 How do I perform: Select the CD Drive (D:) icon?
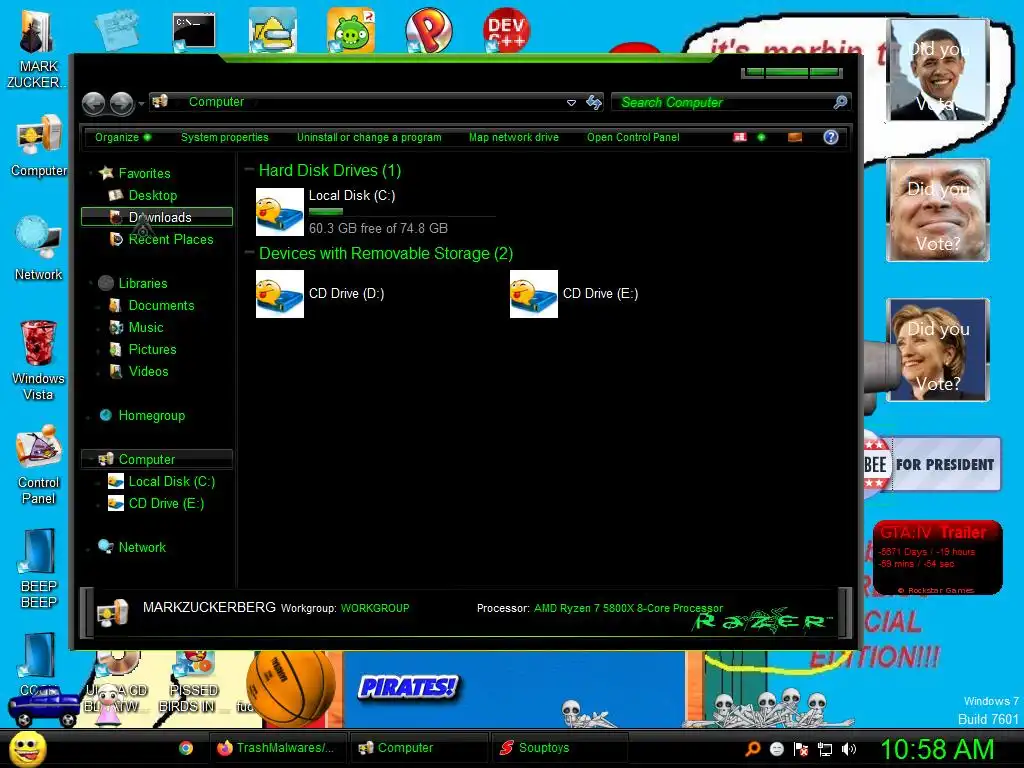pos(280,294)
